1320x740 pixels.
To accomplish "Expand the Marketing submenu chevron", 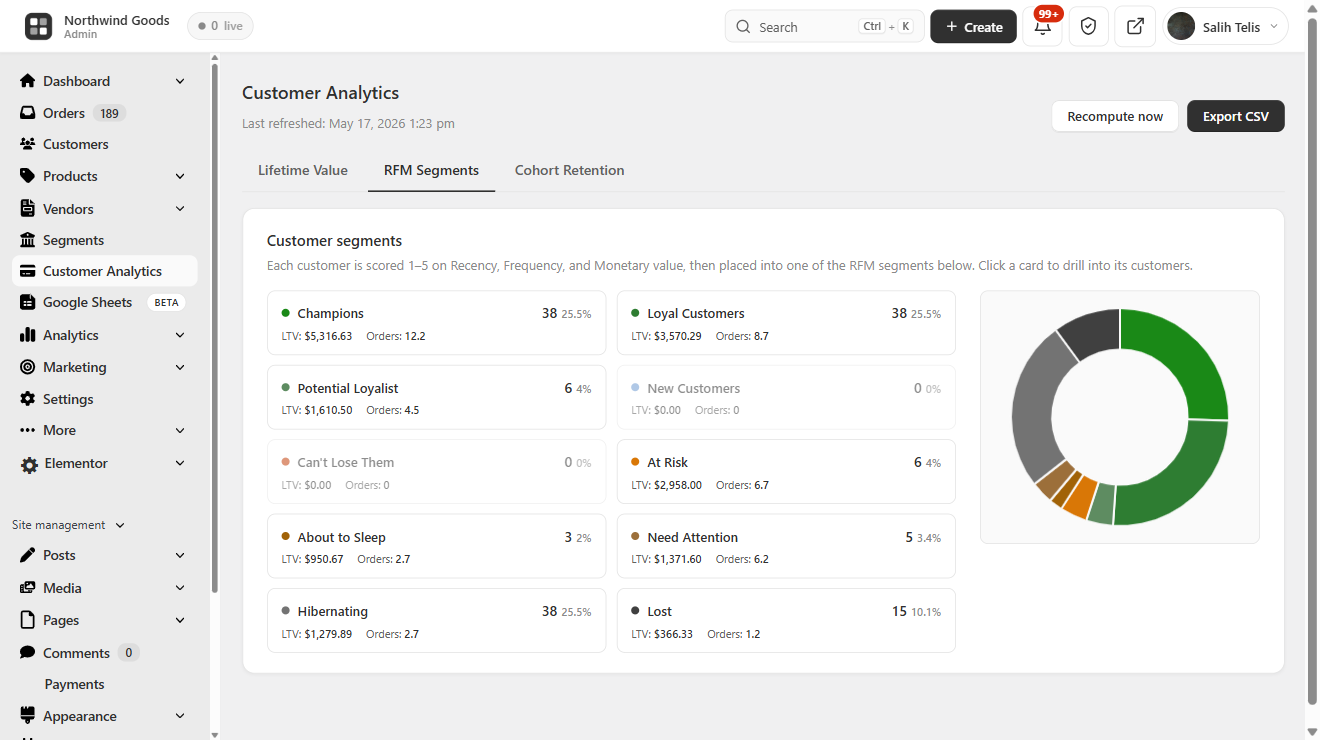I will [180, 367].
